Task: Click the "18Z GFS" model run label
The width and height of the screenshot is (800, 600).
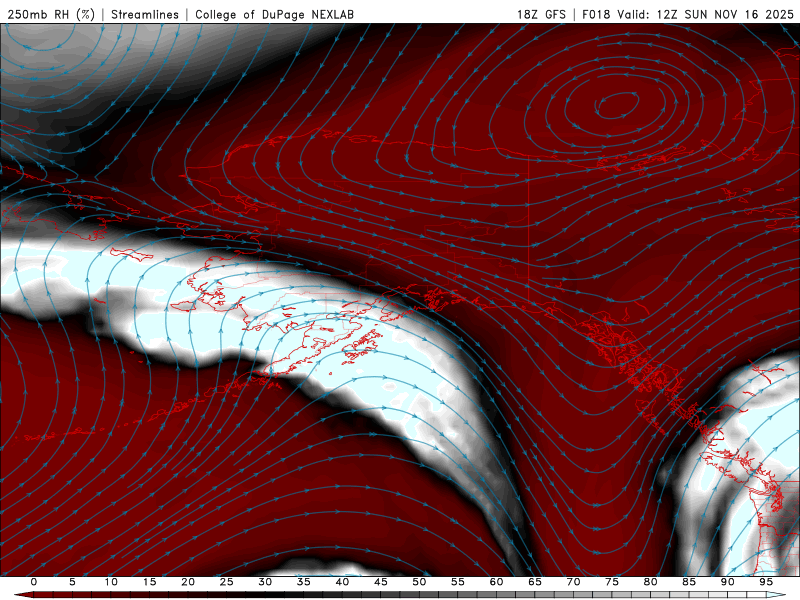Action: click(x=541, y=14)
